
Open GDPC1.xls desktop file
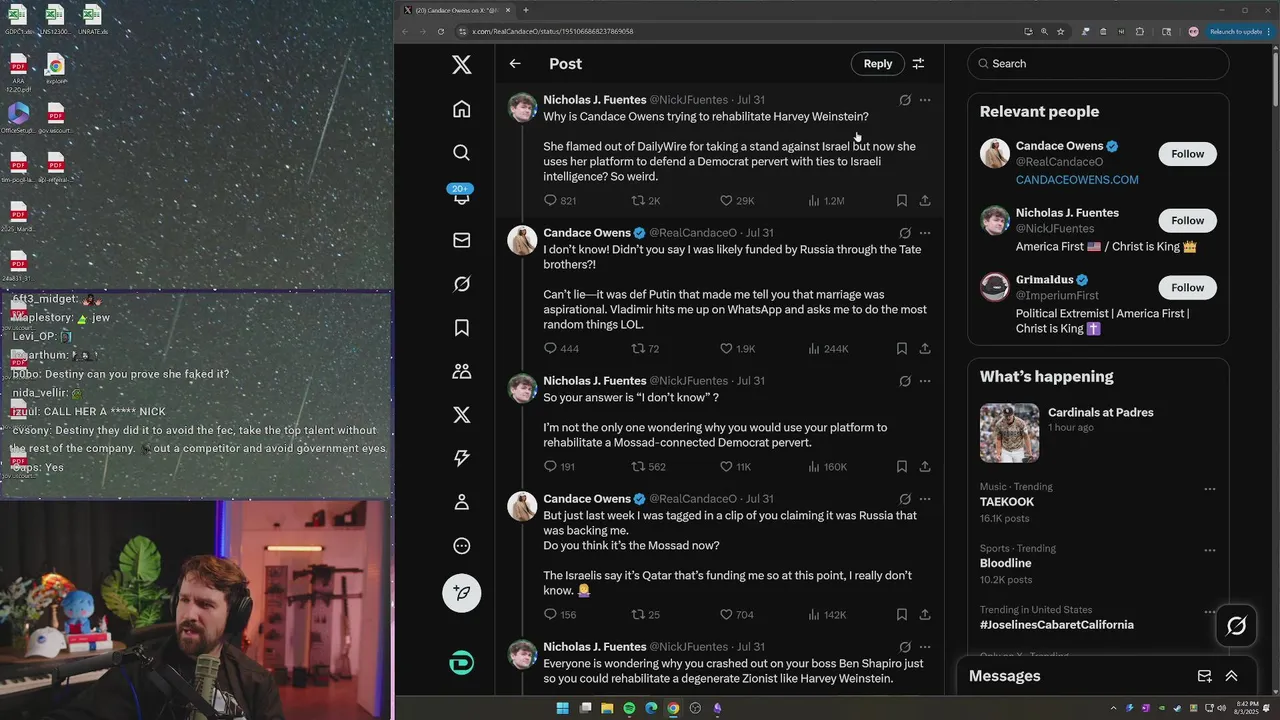tap(18, 20)
